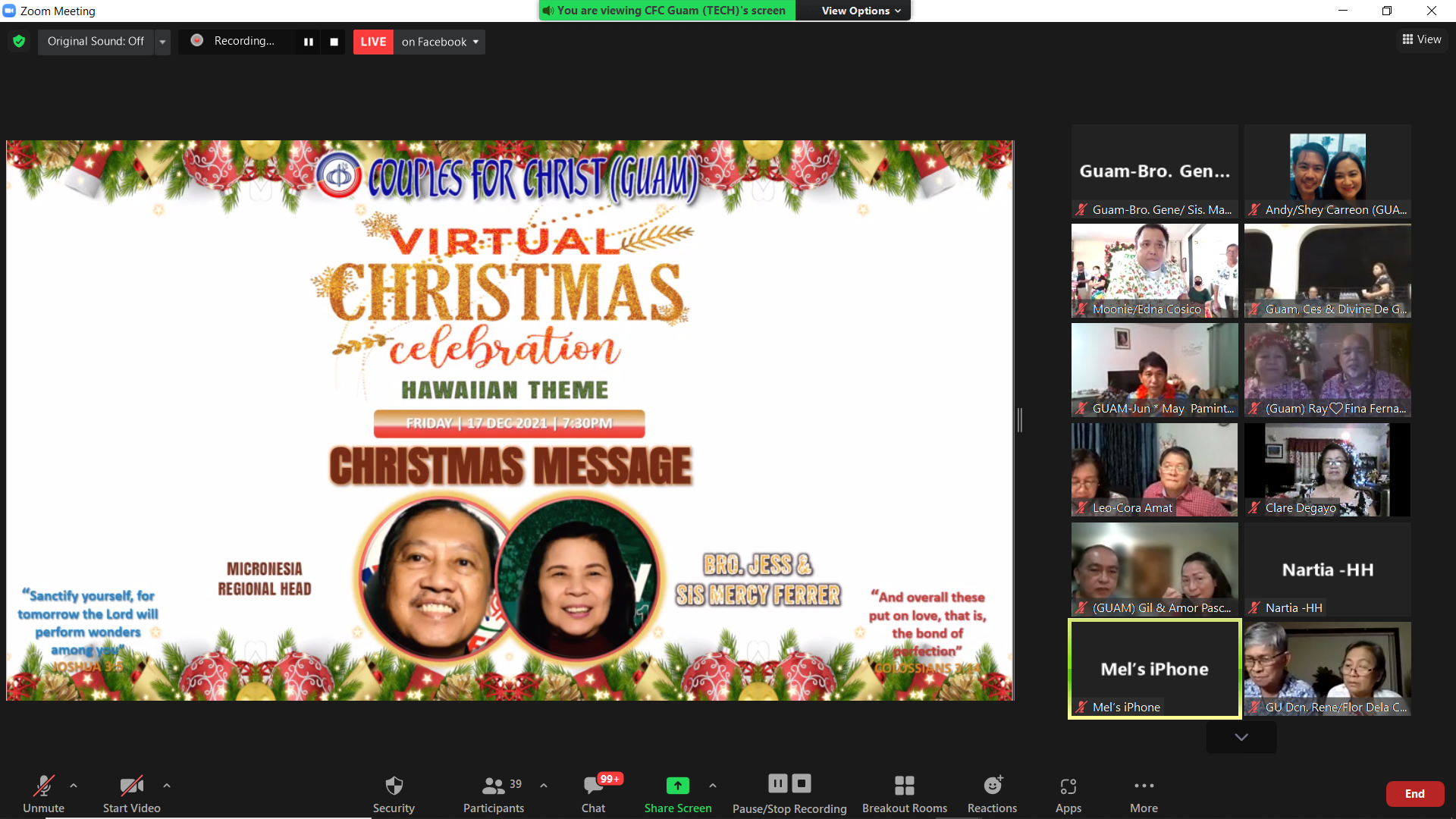Expand the arrow next to Participants
The width and height of the screenshot is (1456, 819).
544,786
